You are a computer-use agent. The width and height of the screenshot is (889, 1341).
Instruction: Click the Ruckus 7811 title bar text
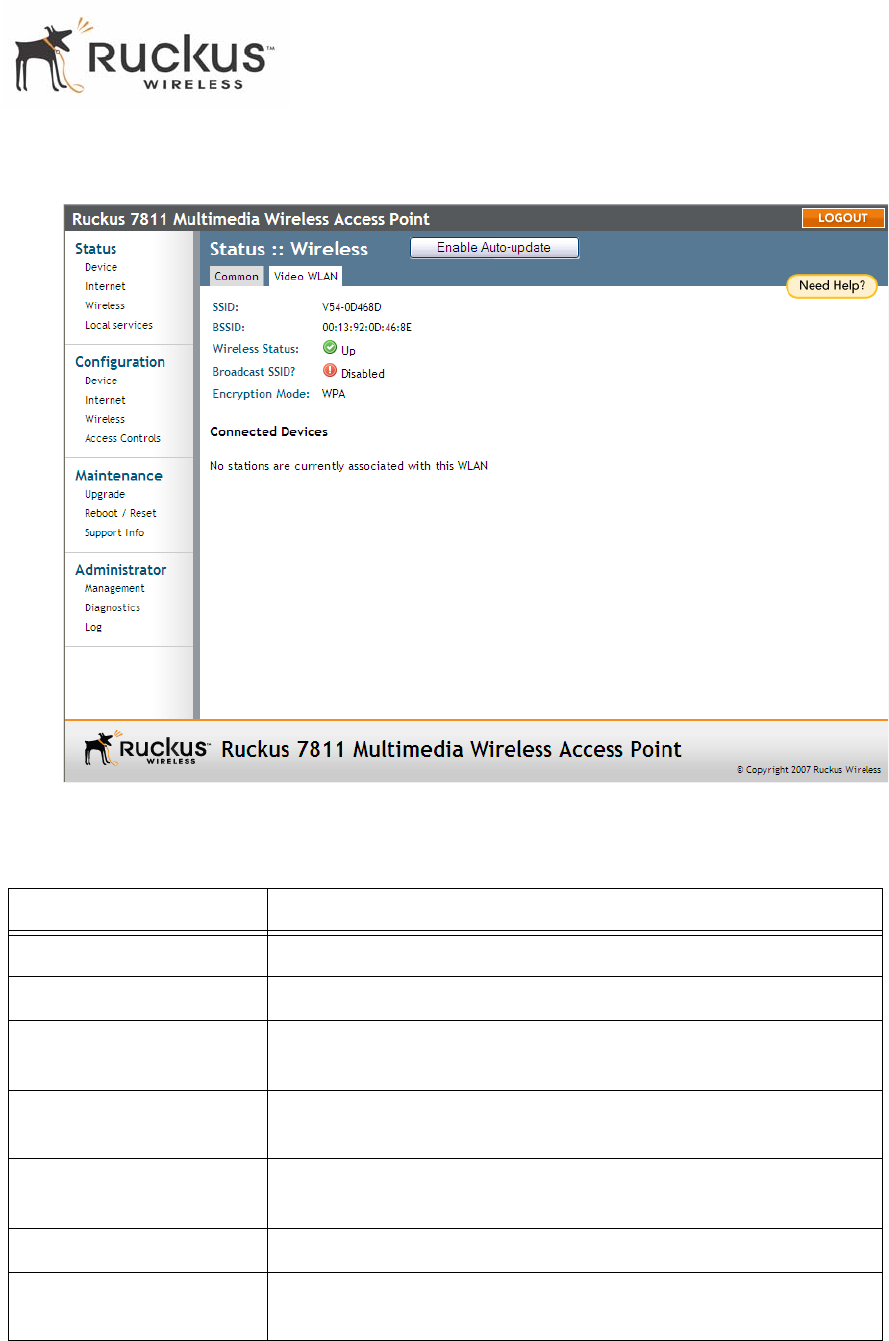tap(250, 219)
